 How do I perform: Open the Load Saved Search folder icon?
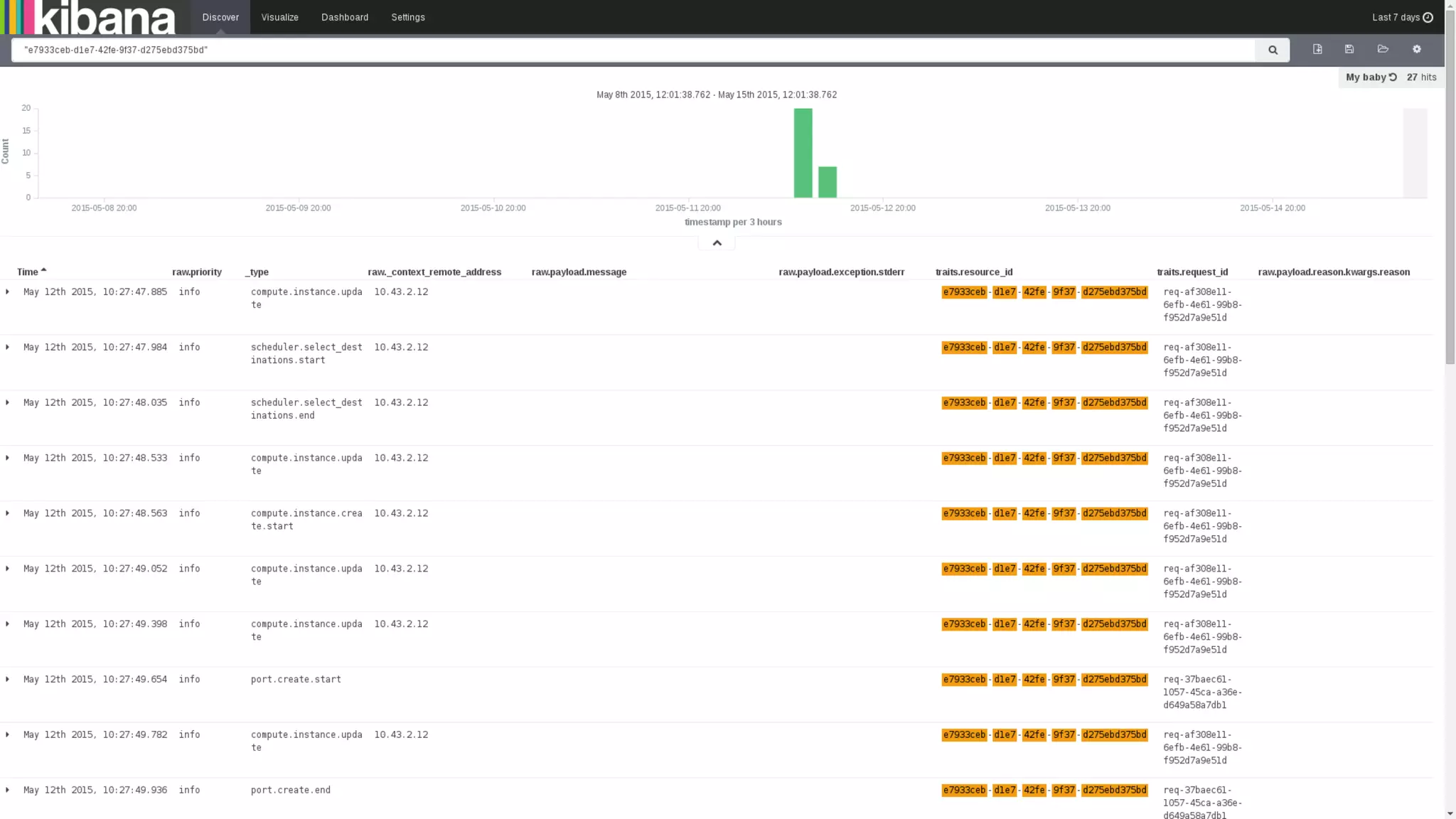1383,49
